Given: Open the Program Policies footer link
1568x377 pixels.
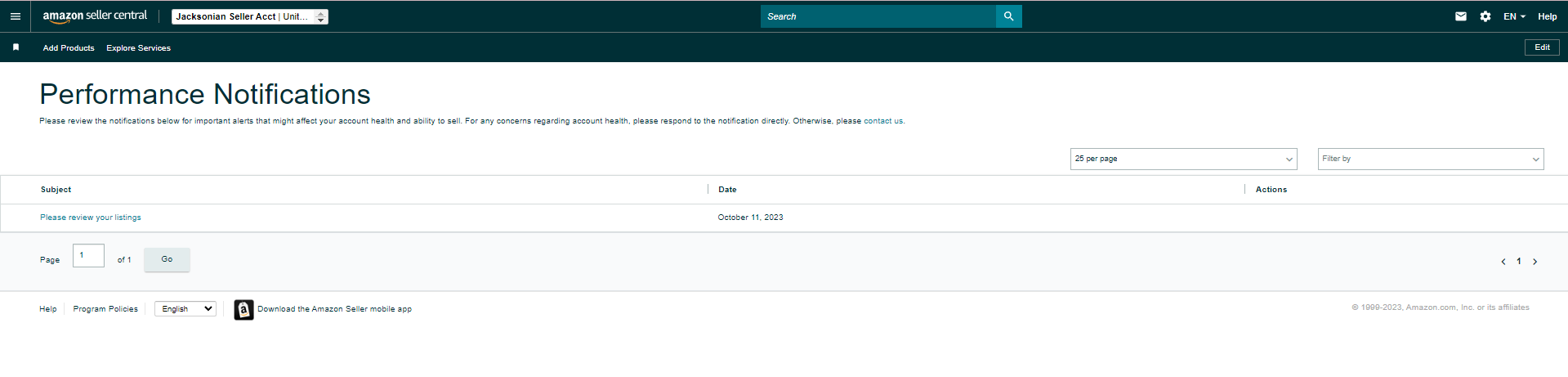Looking at the screenshot, I should [x=105, y=309].
